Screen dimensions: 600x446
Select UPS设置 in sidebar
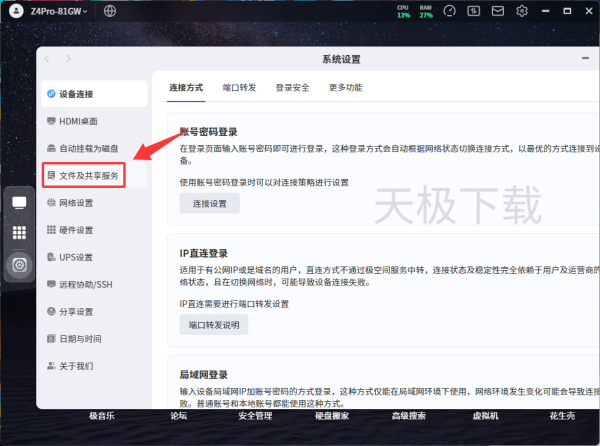click(x=76, y=257)
